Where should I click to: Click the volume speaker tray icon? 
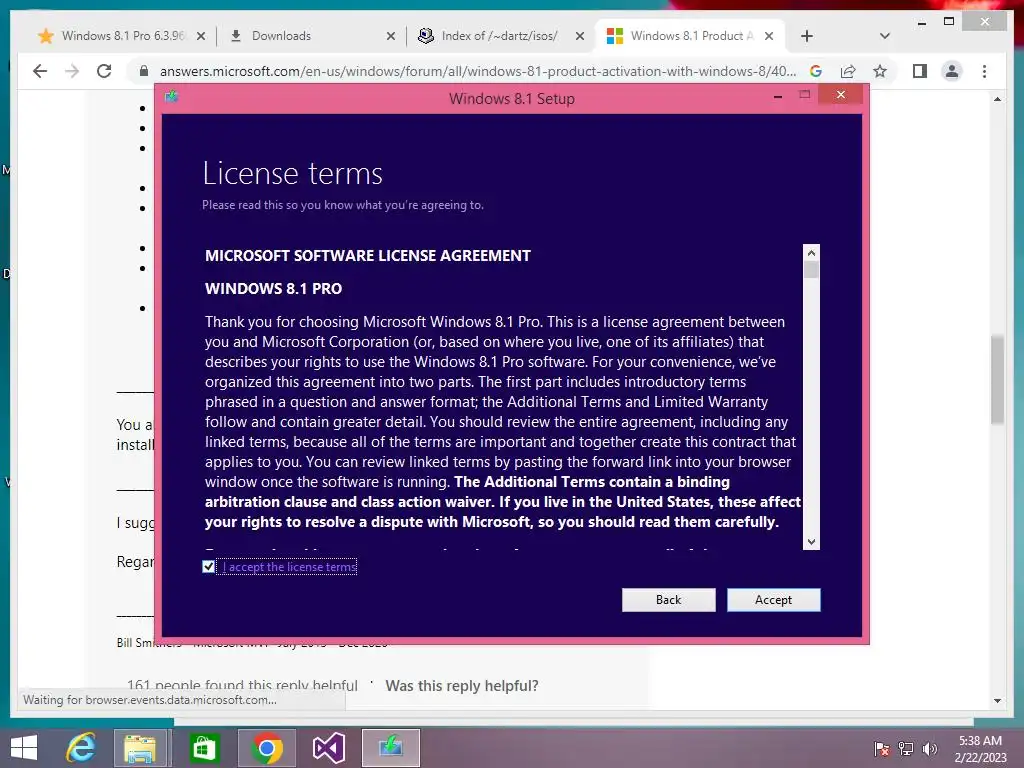click(929, 749)
